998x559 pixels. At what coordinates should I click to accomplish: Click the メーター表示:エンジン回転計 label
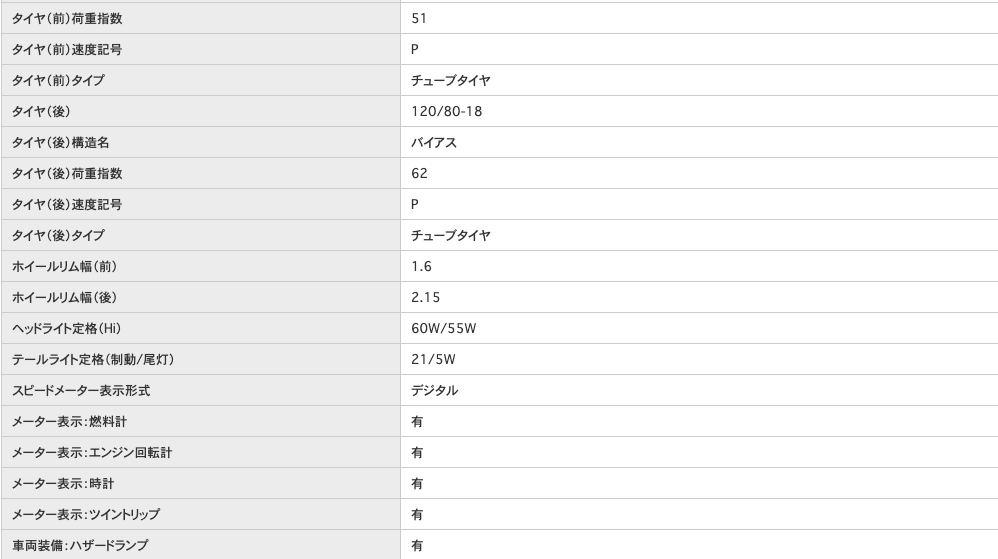(x=78, y=452)
